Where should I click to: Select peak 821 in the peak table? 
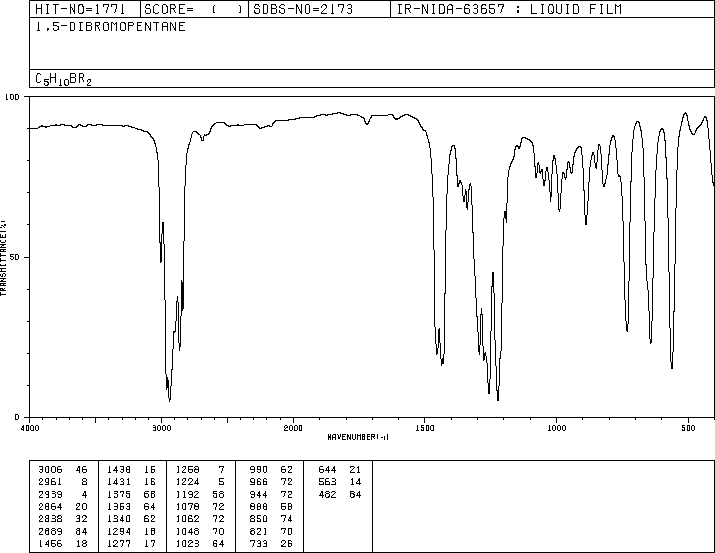click(x=259, y=531)
